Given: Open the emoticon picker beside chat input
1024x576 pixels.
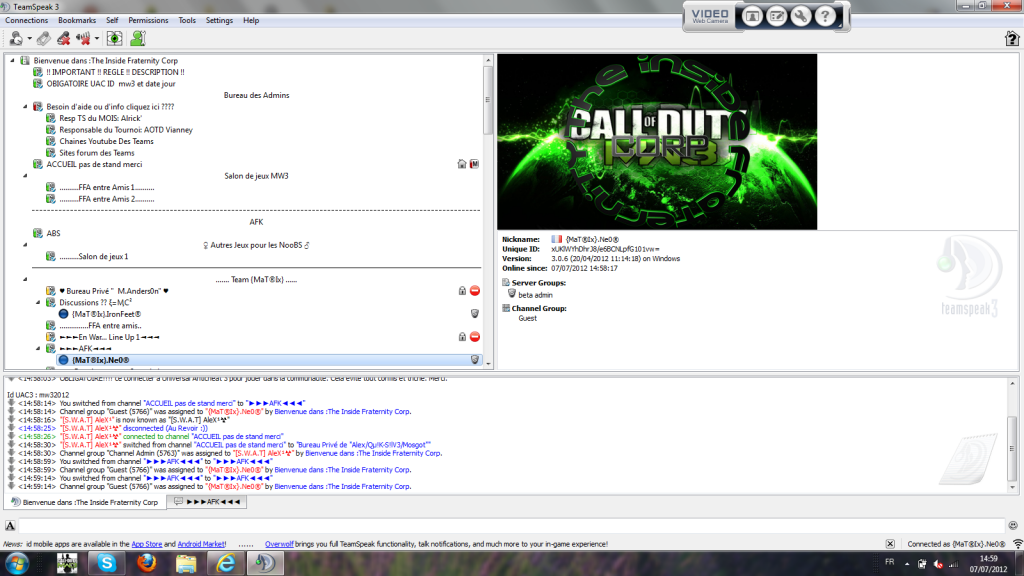Looking at the screenshot, I should click(x=1013, y=526).
